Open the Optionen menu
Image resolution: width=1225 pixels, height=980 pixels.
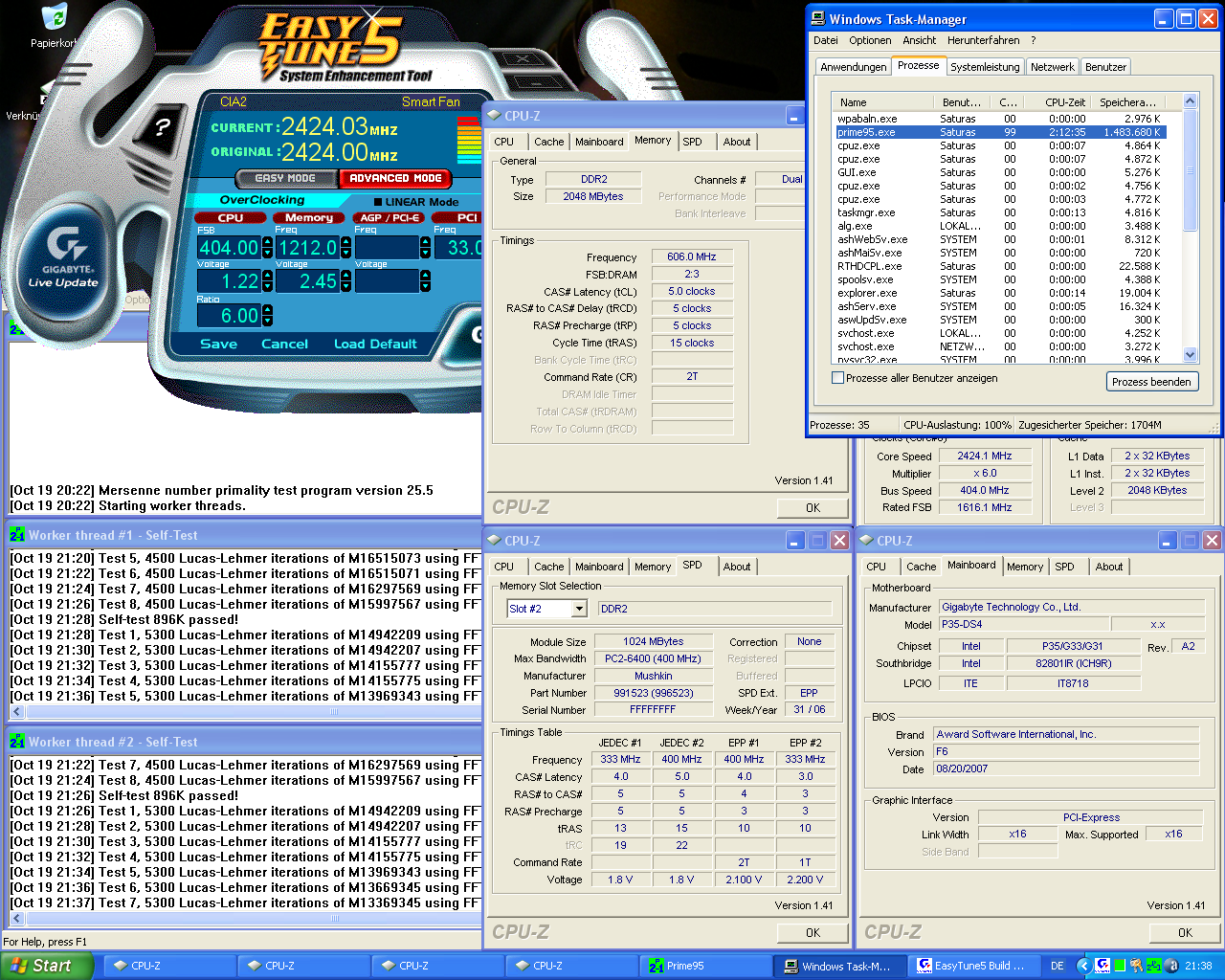coord(870,40)
